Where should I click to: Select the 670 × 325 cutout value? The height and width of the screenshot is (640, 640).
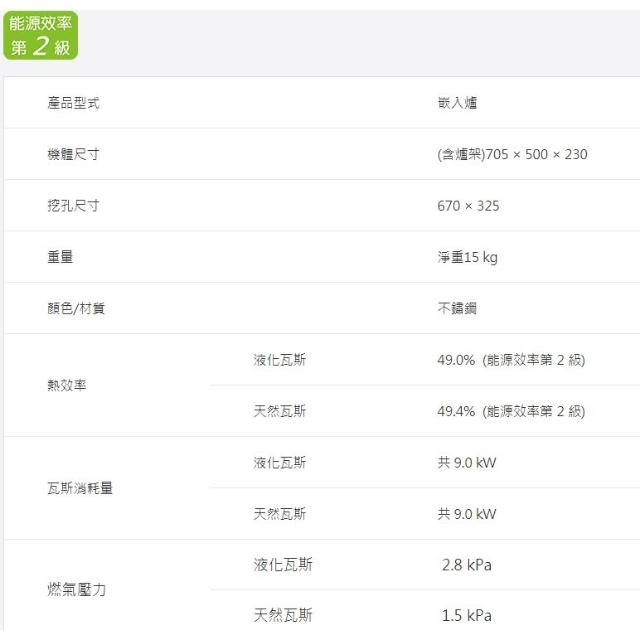[x=468, y=206]
